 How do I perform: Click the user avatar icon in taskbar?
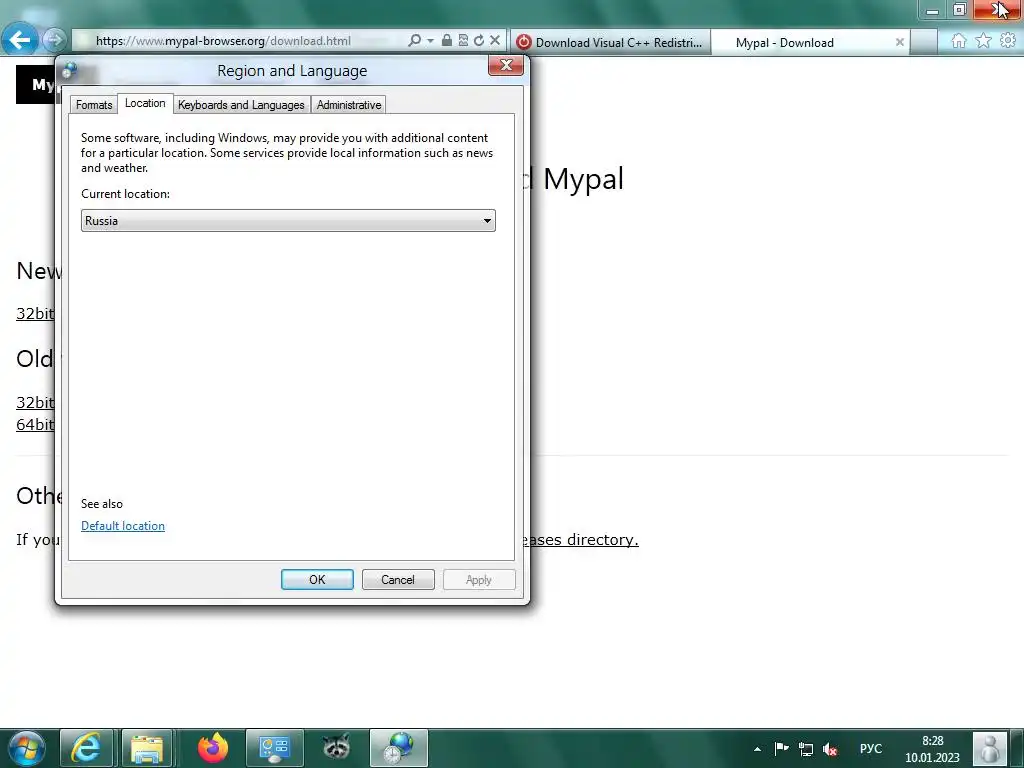click(x=990, y=748)
